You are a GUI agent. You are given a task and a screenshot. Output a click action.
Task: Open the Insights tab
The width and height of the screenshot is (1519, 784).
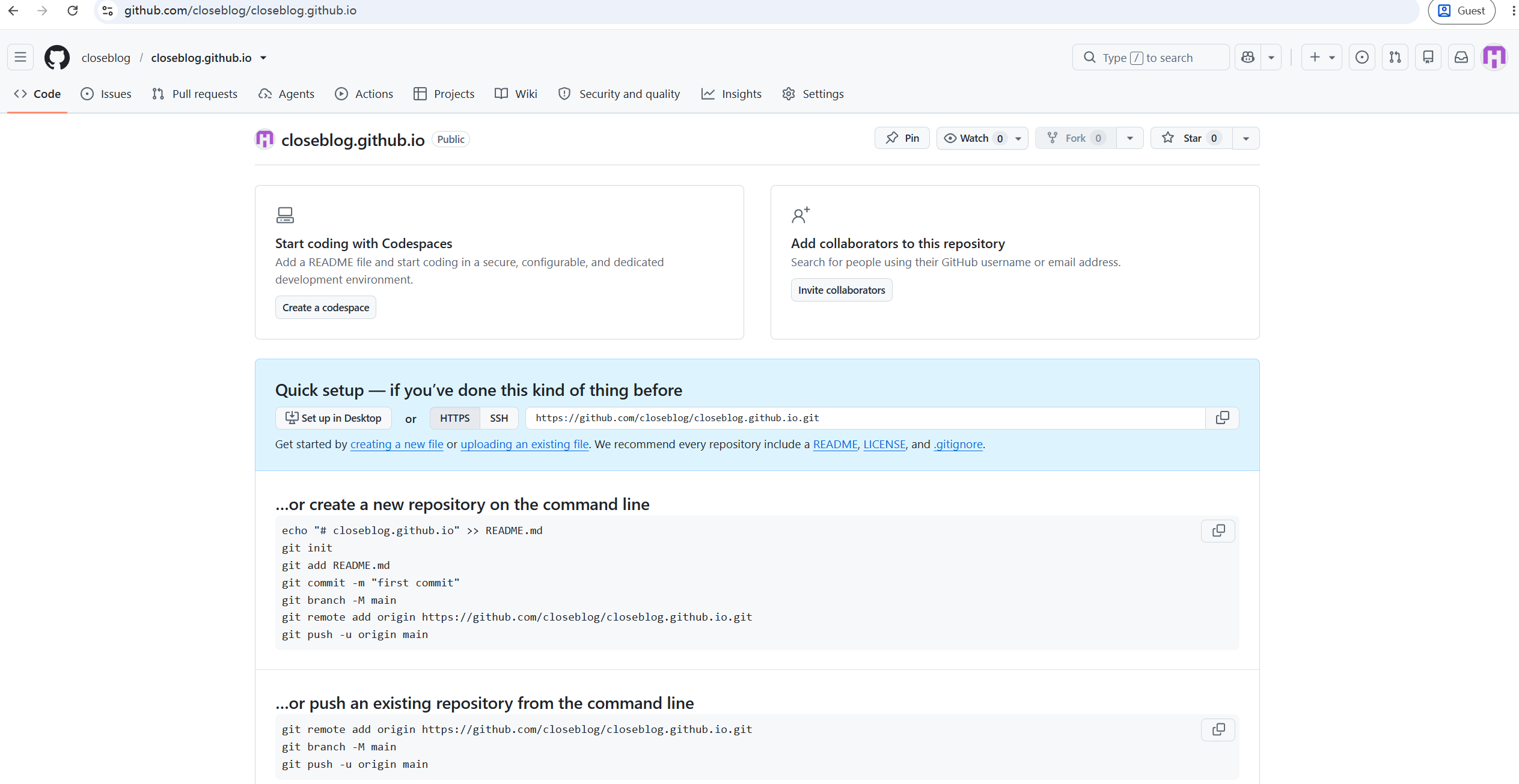(732, 94)
